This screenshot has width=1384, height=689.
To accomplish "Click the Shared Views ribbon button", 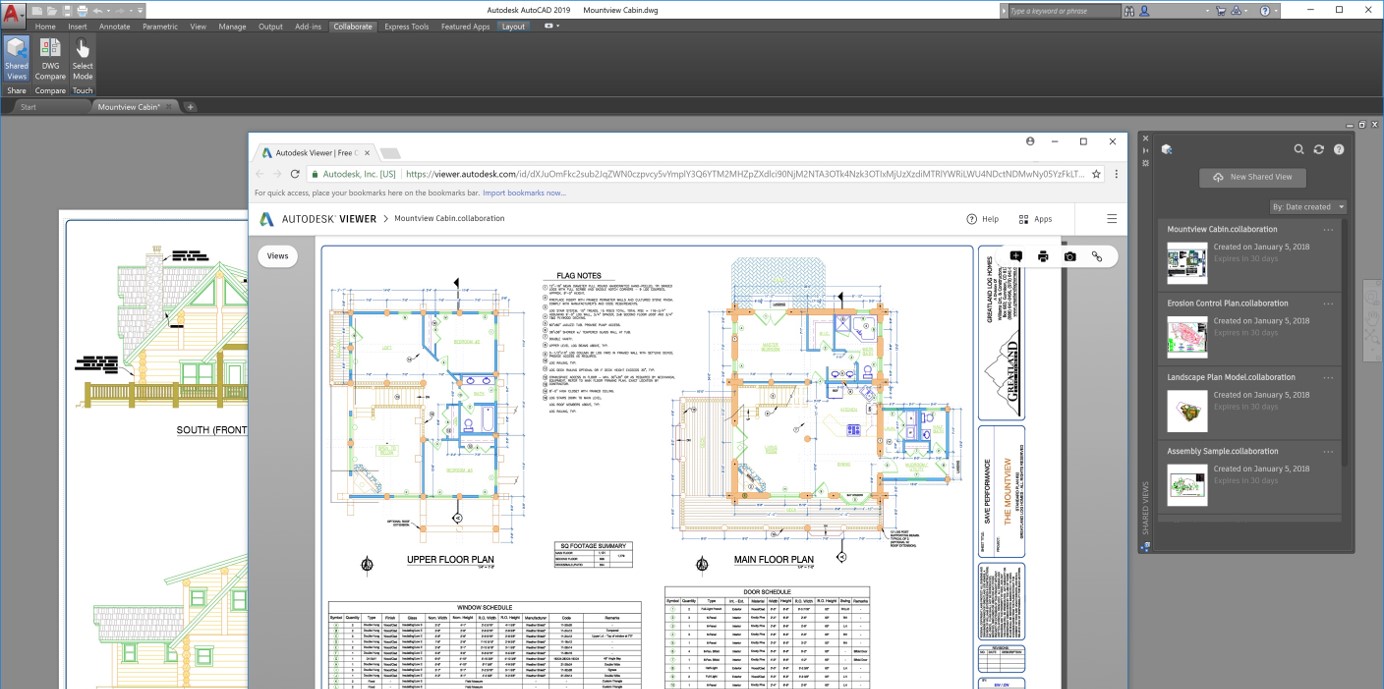I will [x=16, y=59].
